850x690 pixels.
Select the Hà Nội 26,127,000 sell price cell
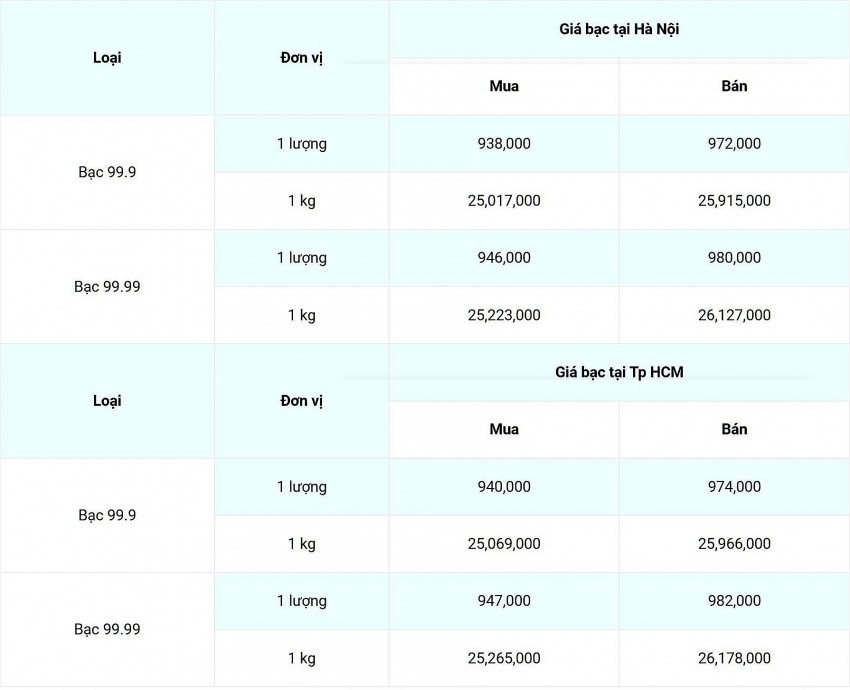[x=734, y=315]
